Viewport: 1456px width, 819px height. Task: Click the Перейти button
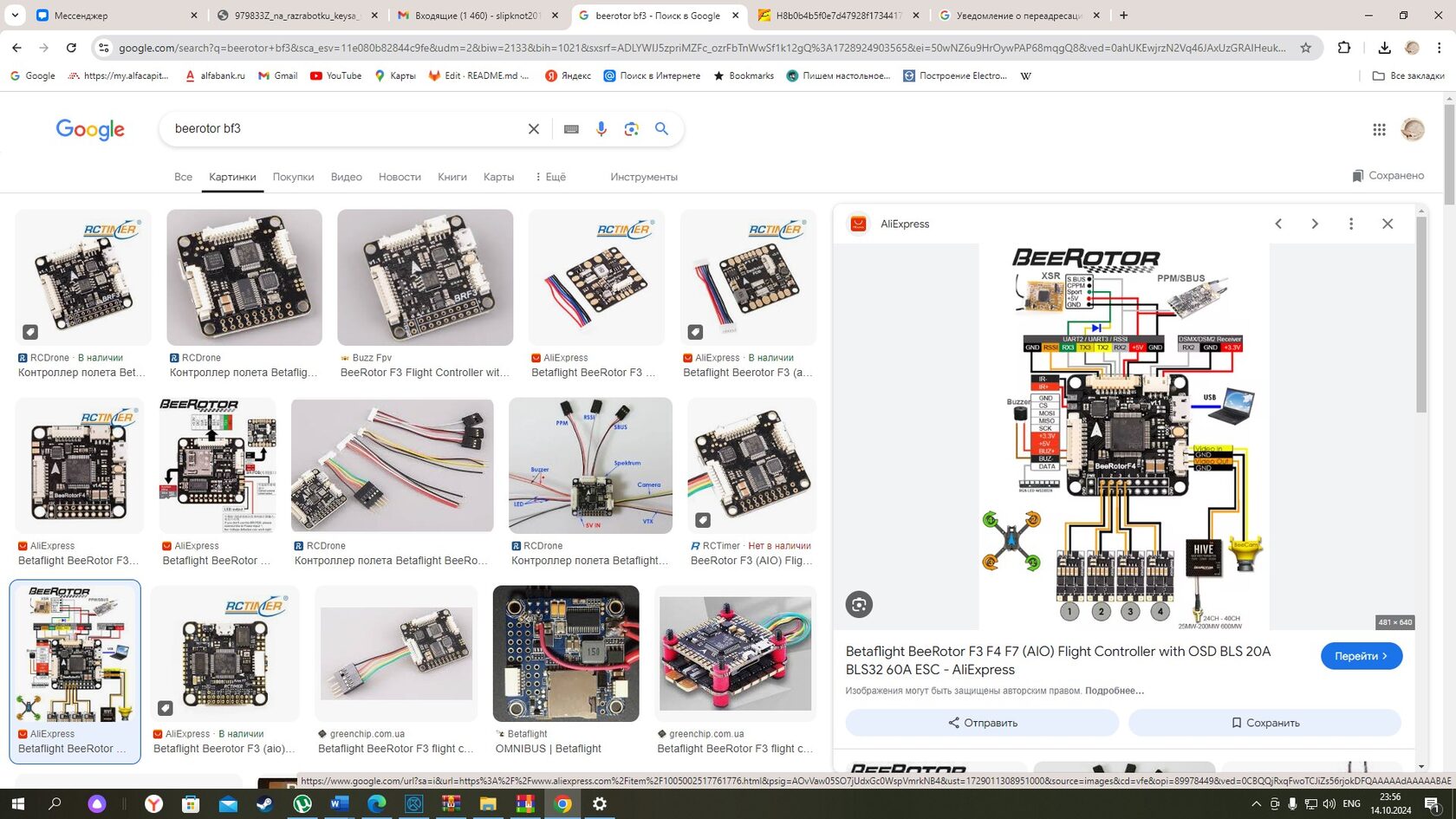[x=1362, y=656]
